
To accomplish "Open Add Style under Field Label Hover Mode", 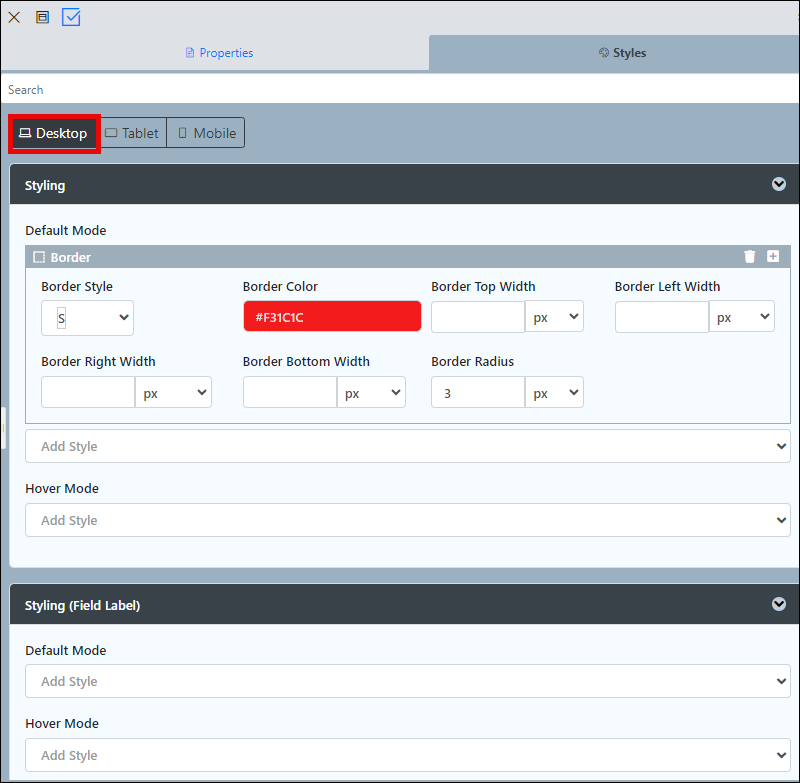I will tap(408, 755).
